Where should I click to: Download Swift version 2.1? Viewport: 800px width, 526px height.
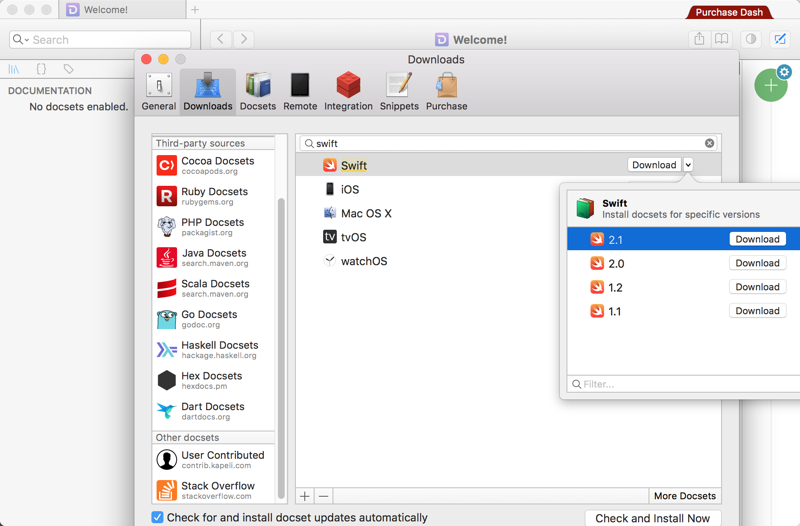[757, 239]
